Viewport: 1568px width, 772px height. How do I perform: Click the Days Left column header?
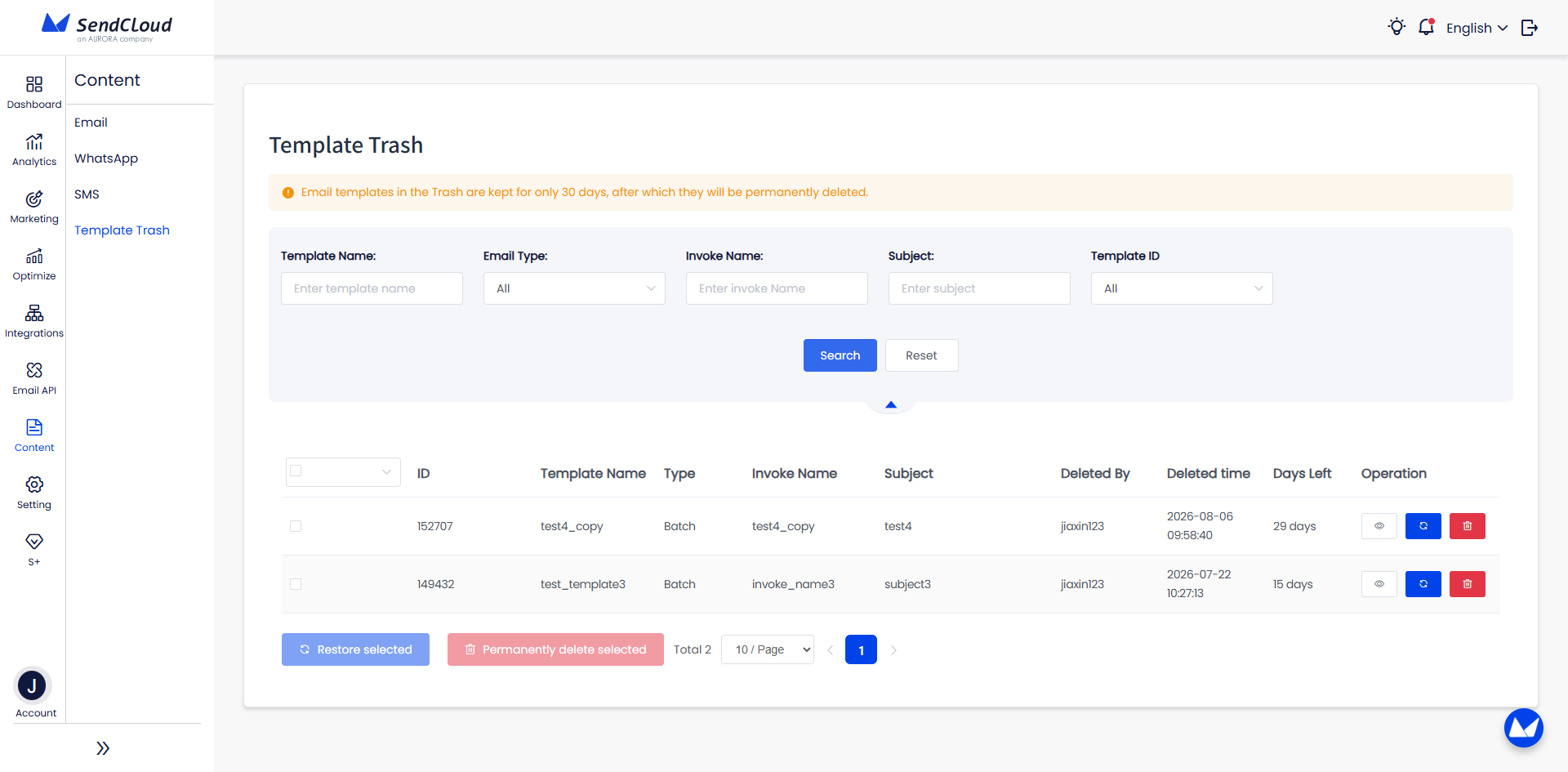click(x=1302, y=473)
